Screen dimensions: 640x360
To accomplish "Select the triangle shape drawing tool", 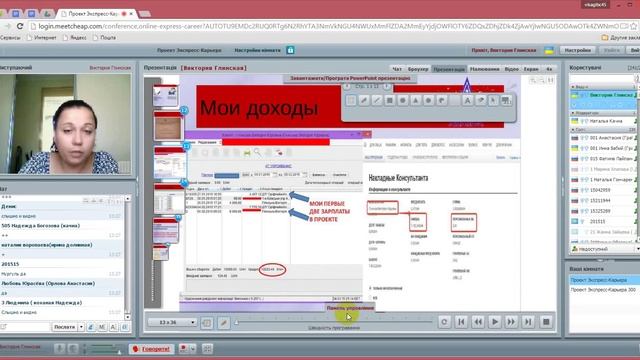I will [x=416, y=100].
